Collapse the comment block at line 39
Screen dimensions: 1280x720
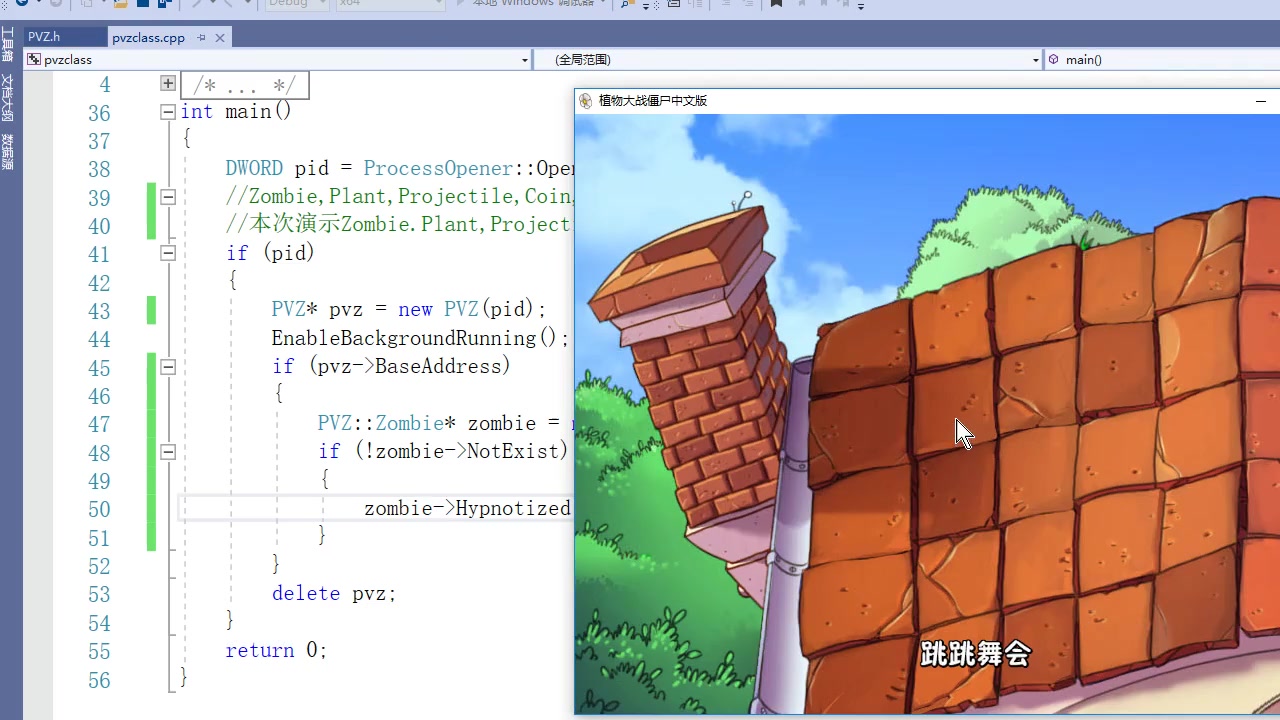[x=168, y=197]
